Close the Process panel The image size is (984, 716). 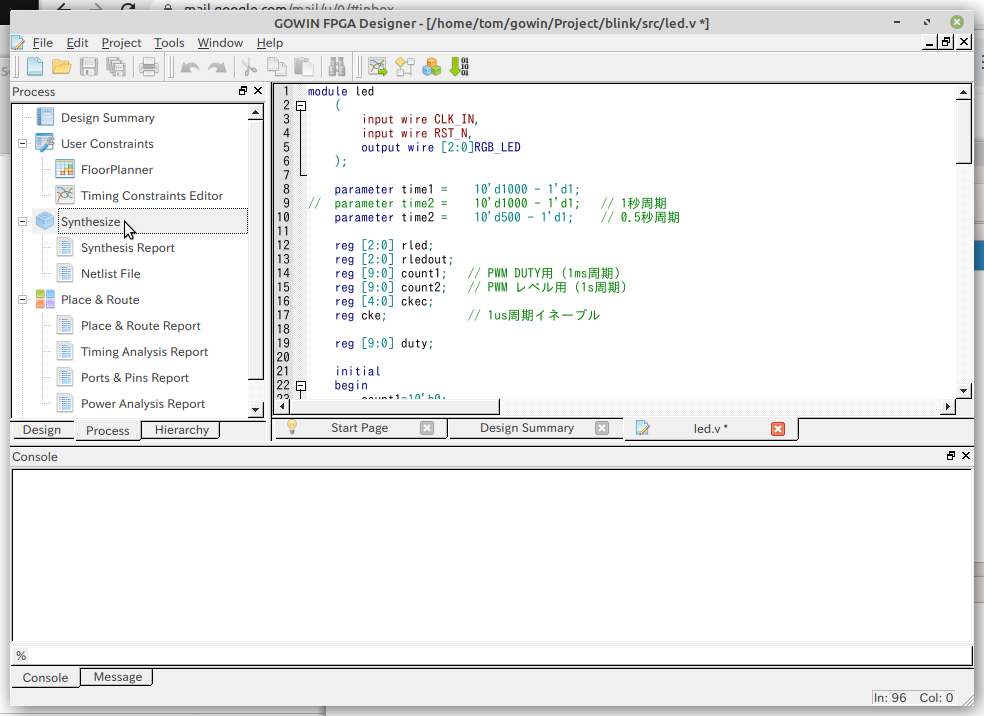point(258,91)
